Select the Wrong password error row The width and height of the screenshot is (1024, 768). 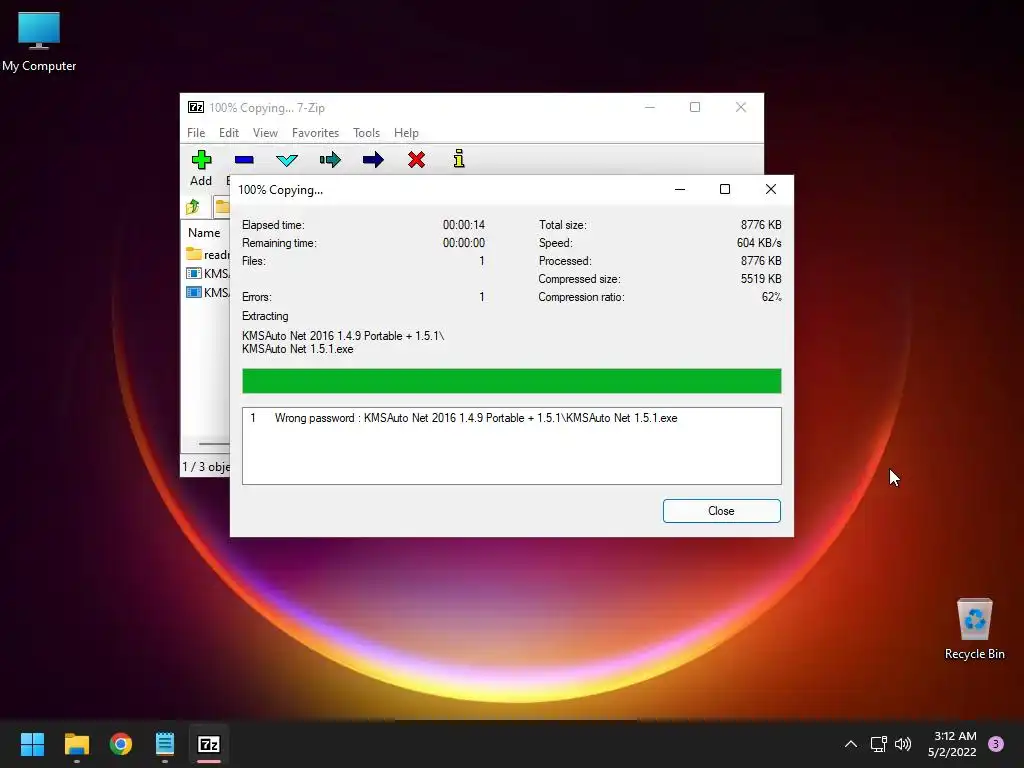click(511, 418)
